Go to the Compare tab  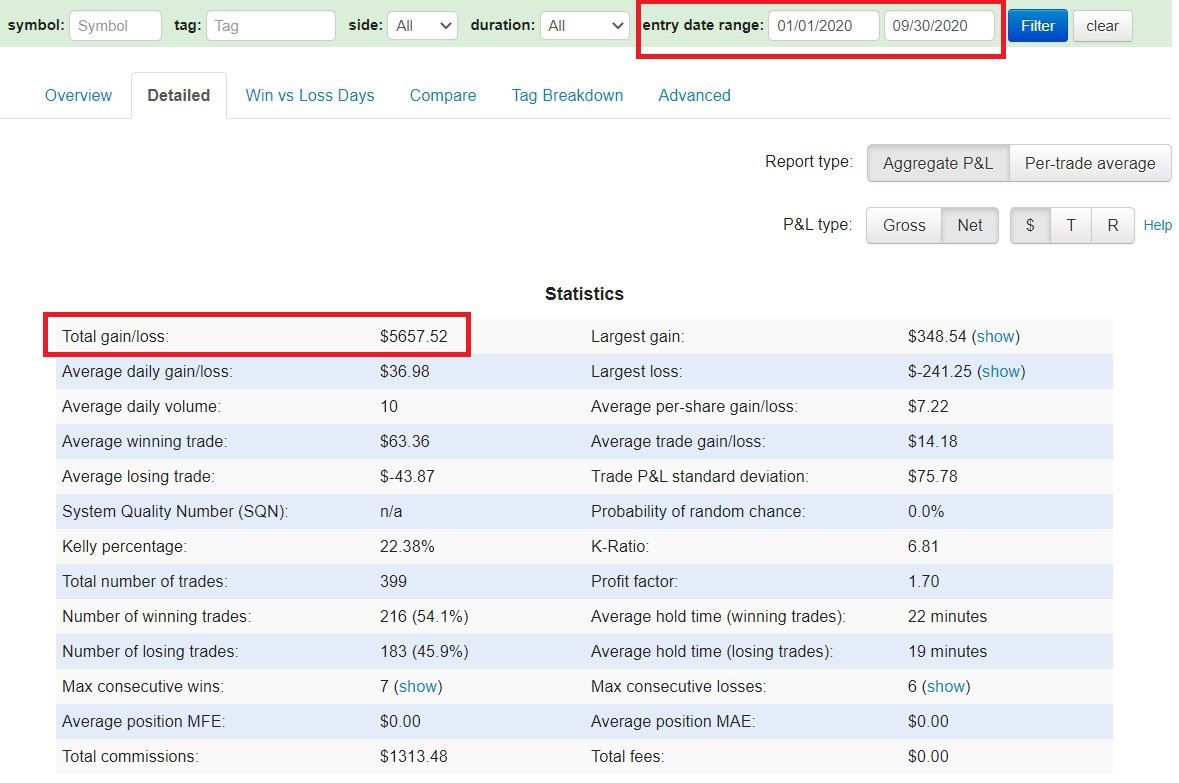click(443, 96)
